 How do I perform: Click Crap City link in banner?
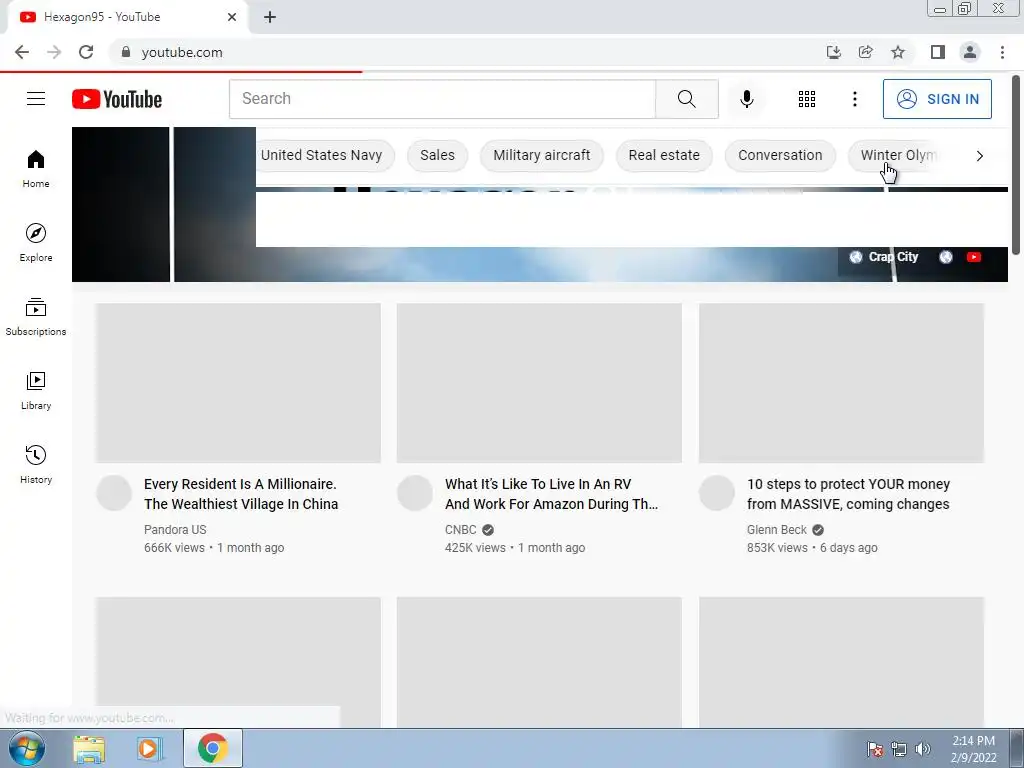pyautogui.click(x=893, y=257)
